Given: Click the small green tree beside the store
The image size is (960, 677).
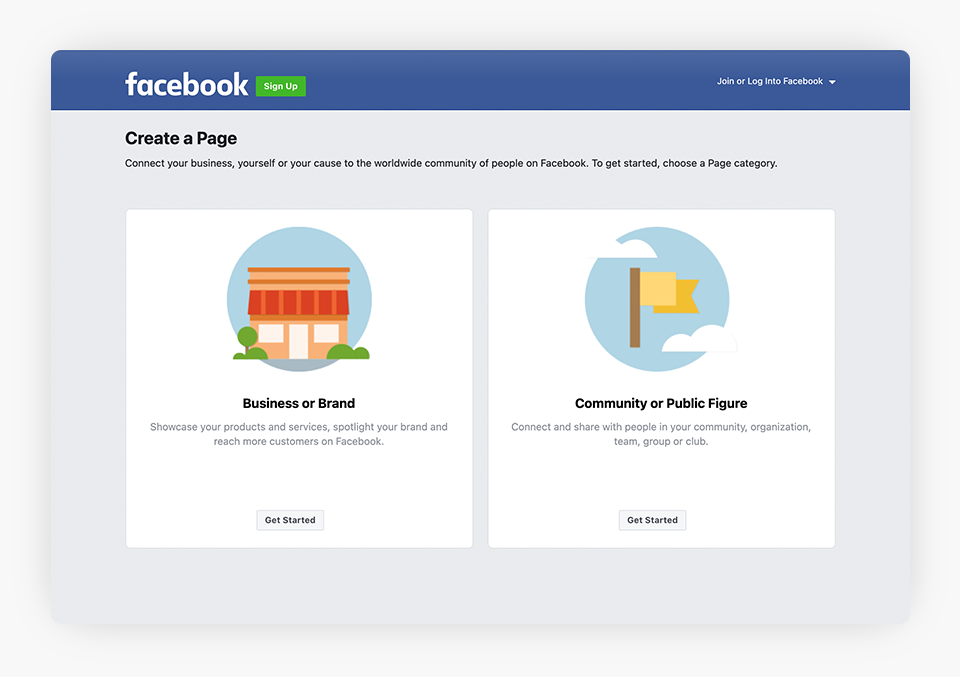Looking at the screenshot, I should click(x=246, y=338).
